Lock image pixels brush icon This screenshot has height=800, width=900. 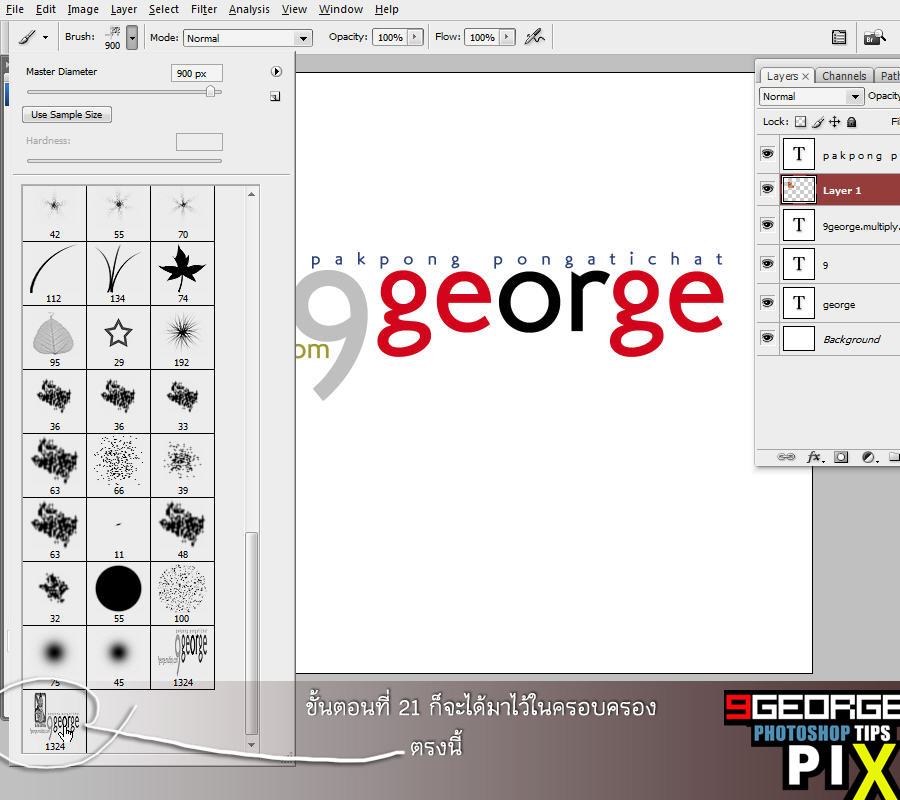[x=818, y=122]
